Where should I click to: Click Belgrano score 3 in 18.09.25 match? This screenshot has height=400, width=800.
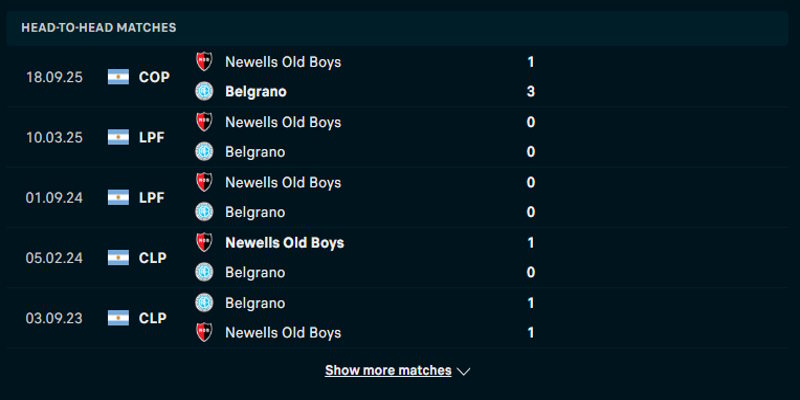pyautogui.click(x=531, y=92)
